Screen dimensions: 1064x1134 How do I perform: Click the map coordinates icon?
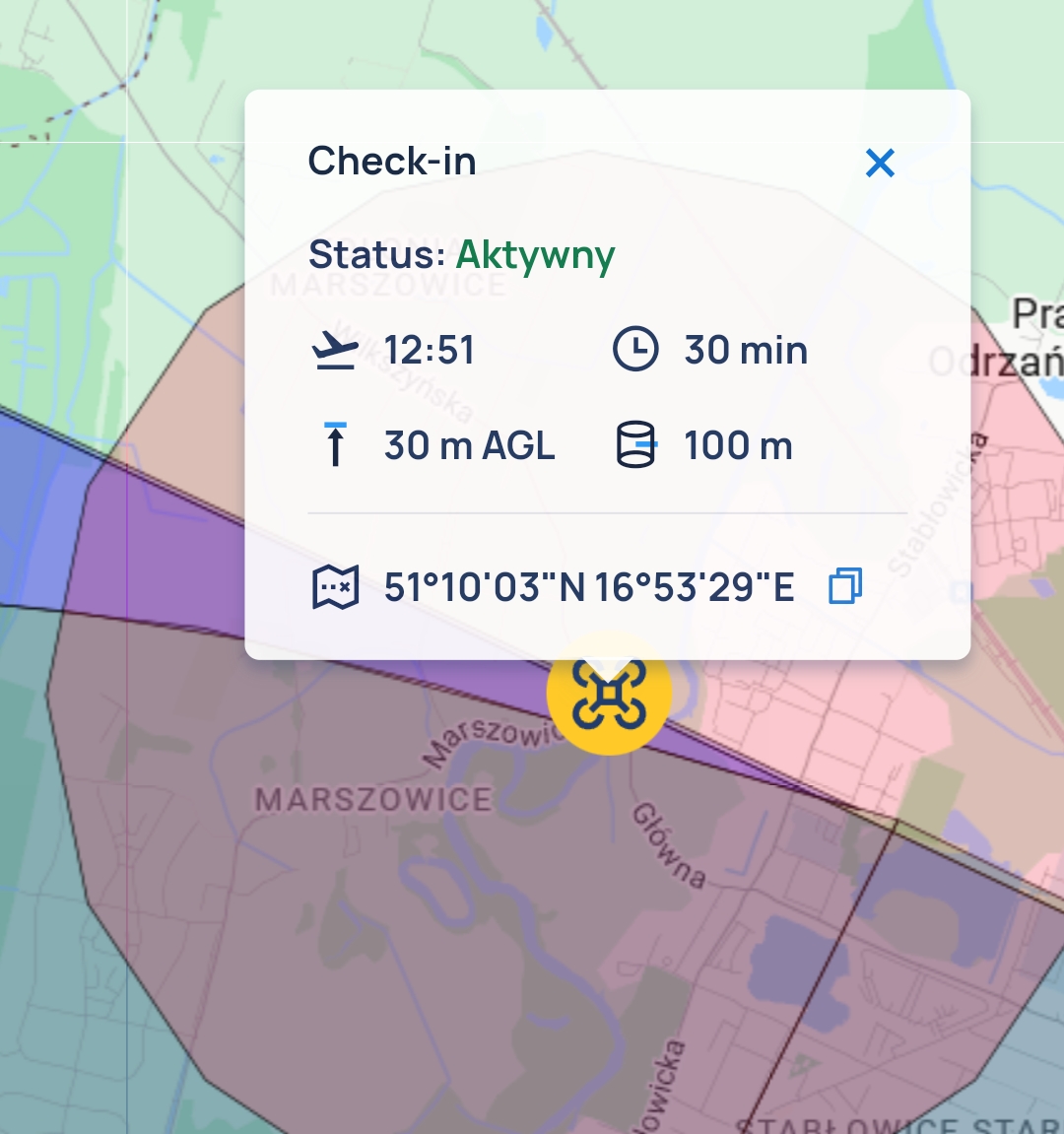coord(335,587)
